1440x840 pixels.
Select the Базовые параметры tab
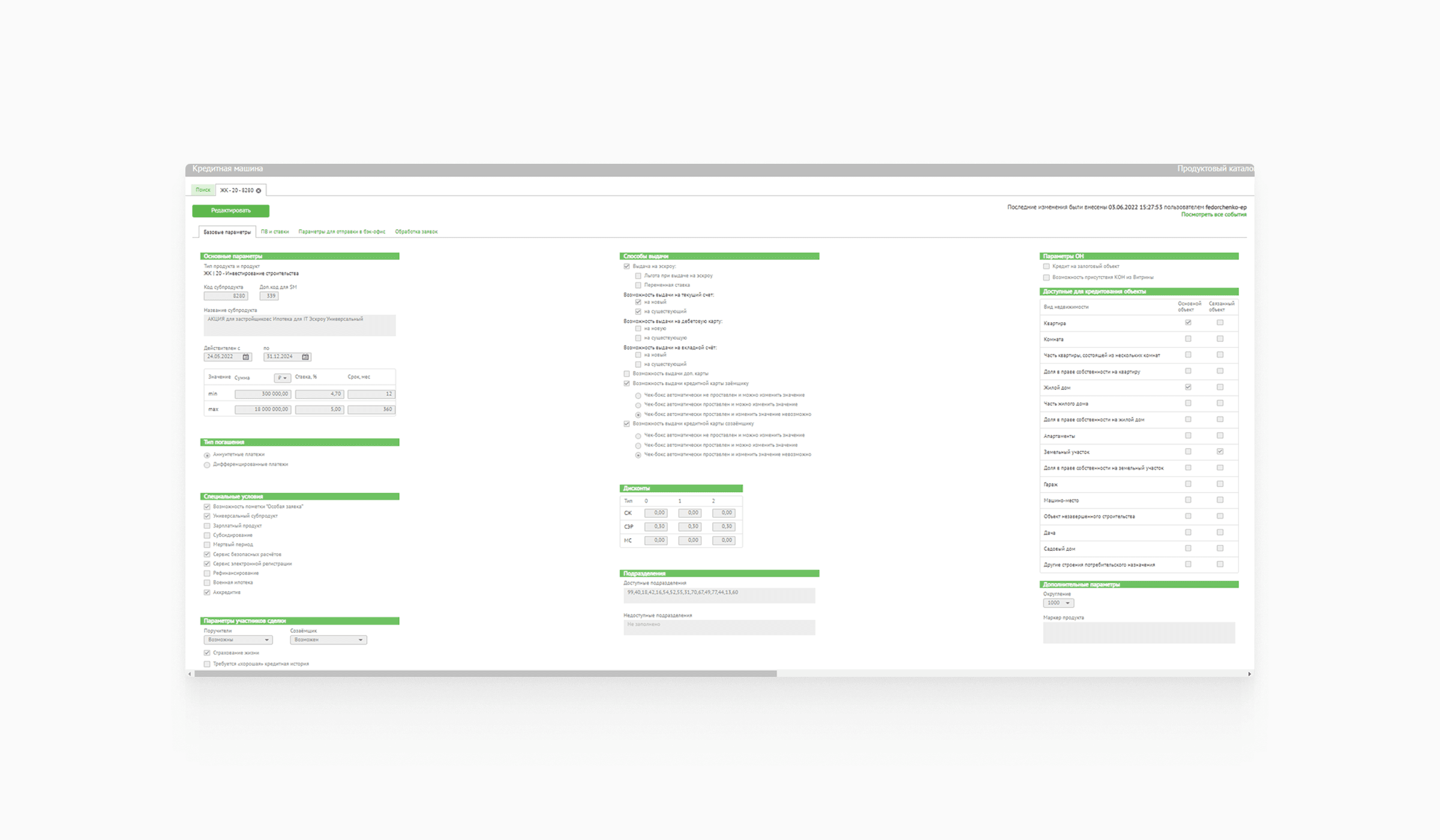click(x=227, y=232)
